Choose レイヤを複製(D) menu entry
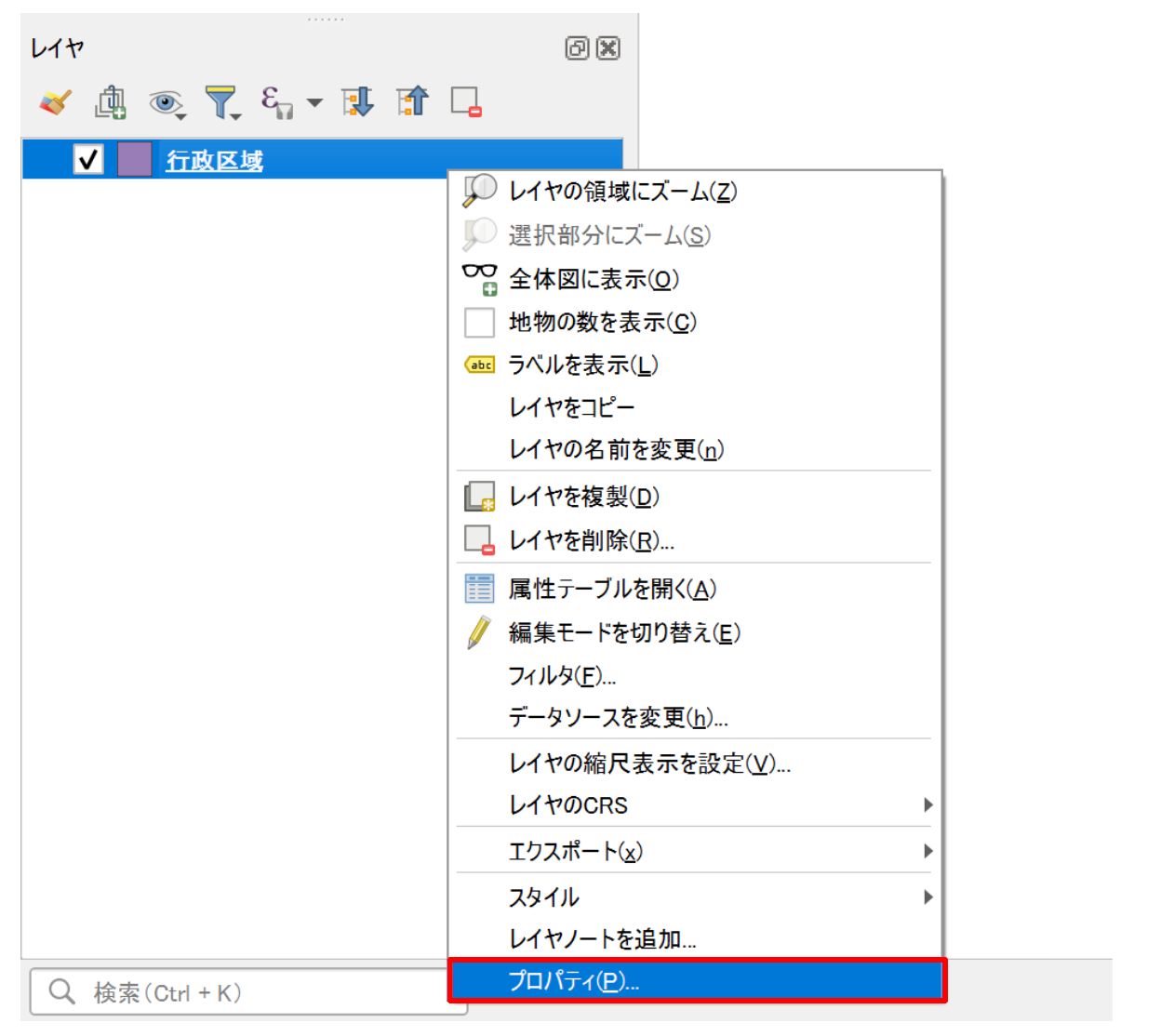 pos(694,497)
